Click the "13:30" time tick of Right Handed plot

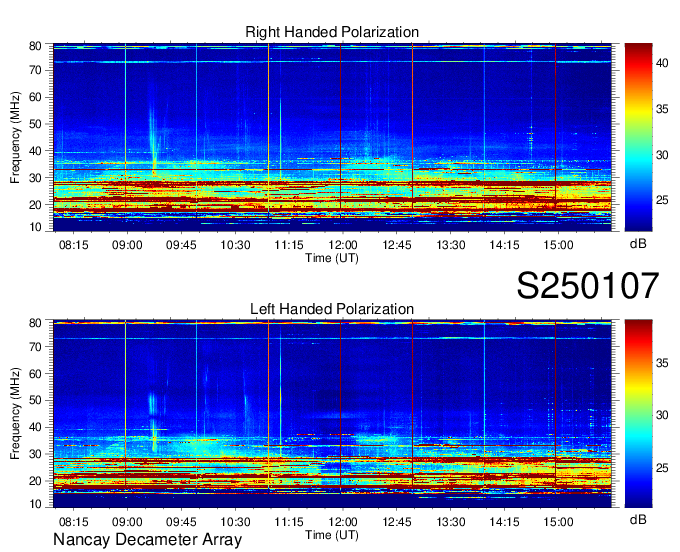451,245
